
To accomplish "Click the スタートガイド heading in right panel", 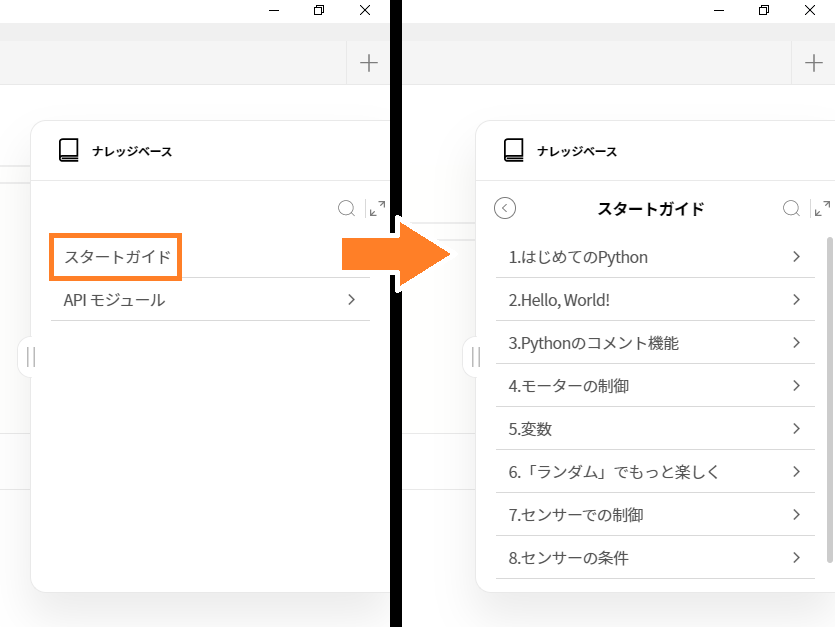I will coord(651,209).
